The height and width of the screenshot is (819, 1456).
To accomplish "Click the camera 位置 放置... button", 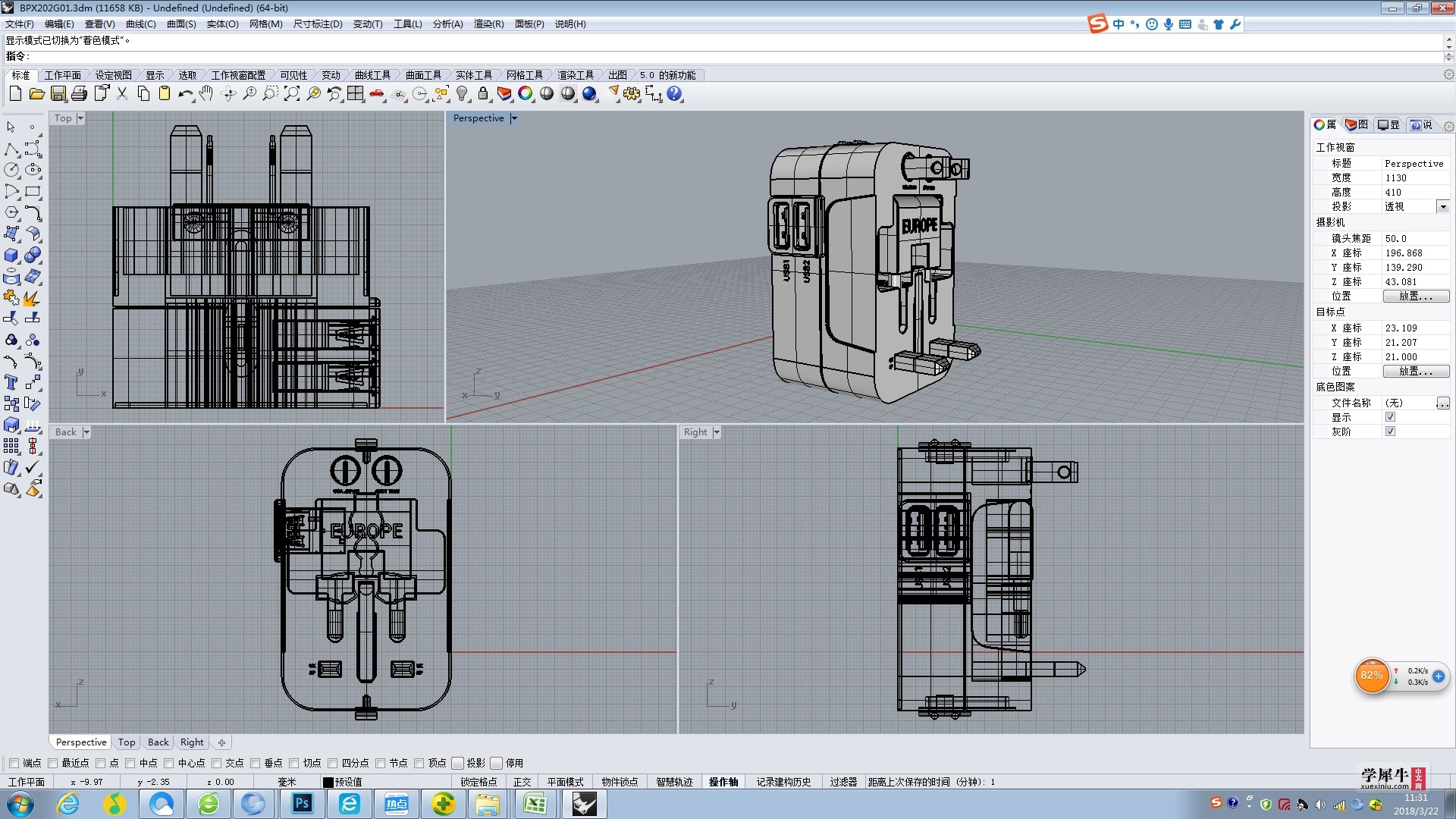I will [1416, 297].
